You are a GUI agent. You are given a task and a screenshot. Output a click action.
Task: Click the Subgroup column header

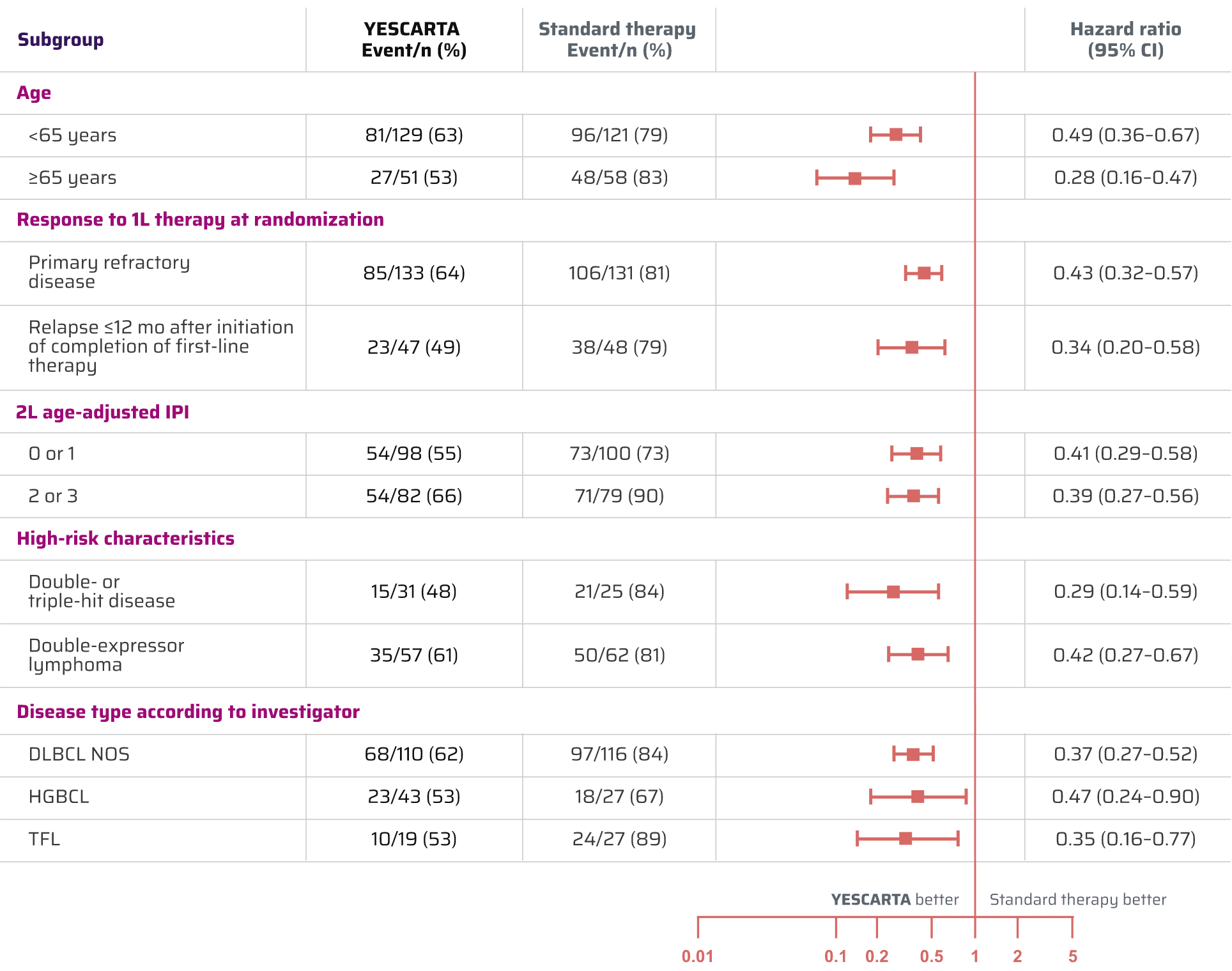click(x=61, y=40)
